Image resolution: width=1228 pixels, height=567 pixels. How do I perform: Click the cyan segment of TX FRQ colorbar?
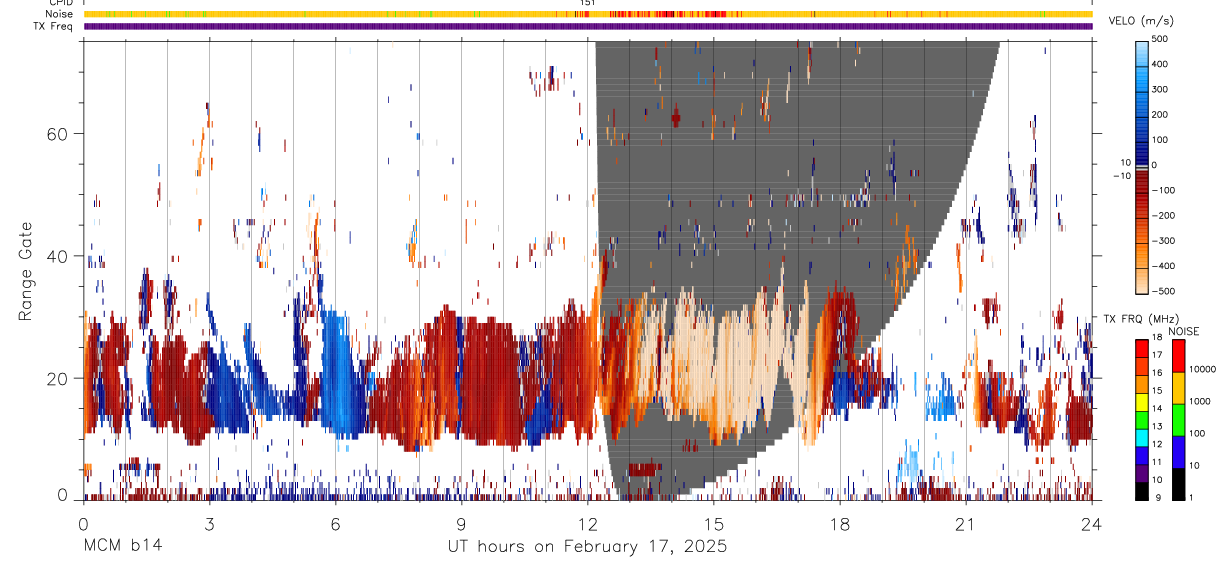pyautogui.click(x=1142, y=437)
